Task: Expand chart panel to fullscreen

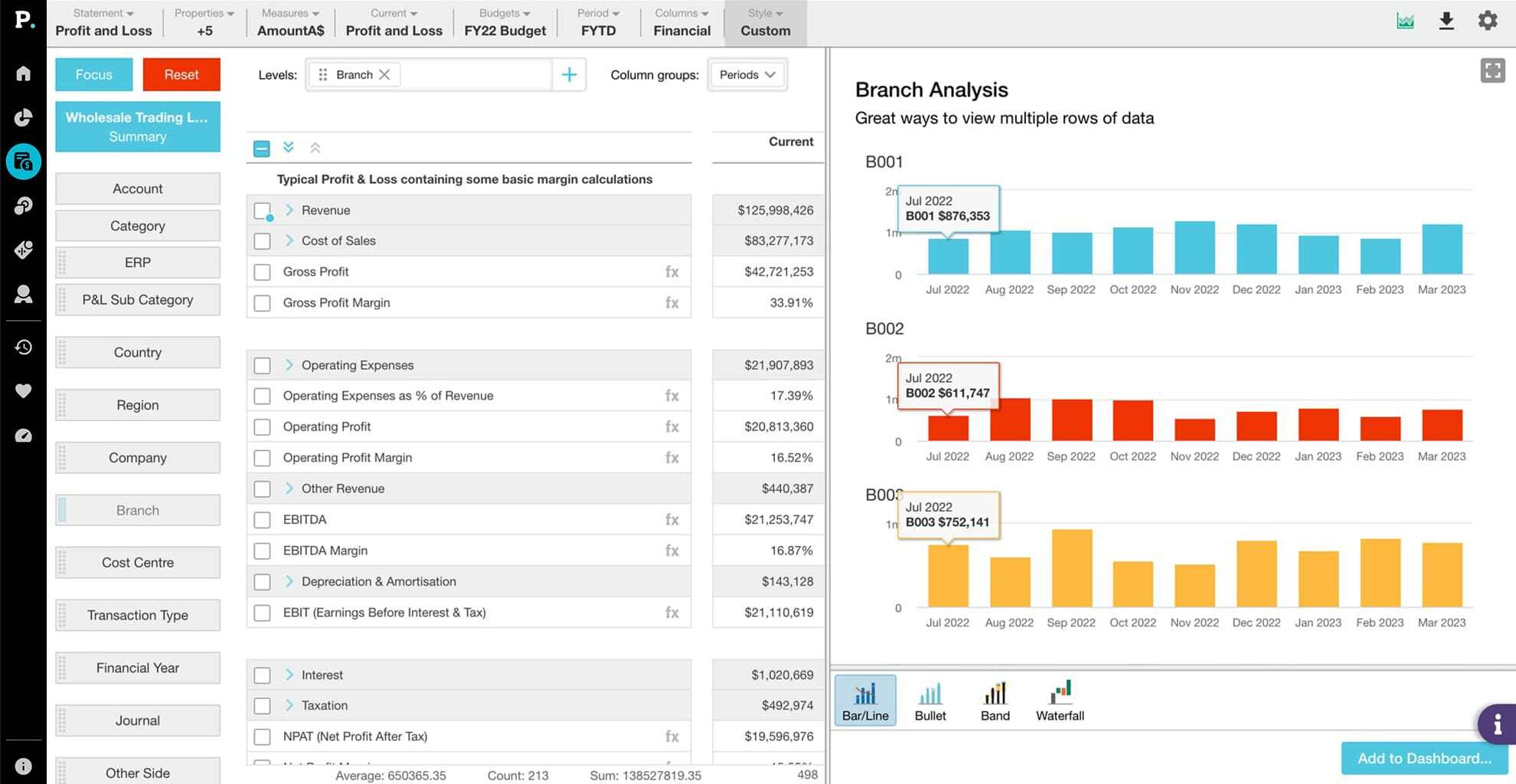Action: coord(1492,71)
